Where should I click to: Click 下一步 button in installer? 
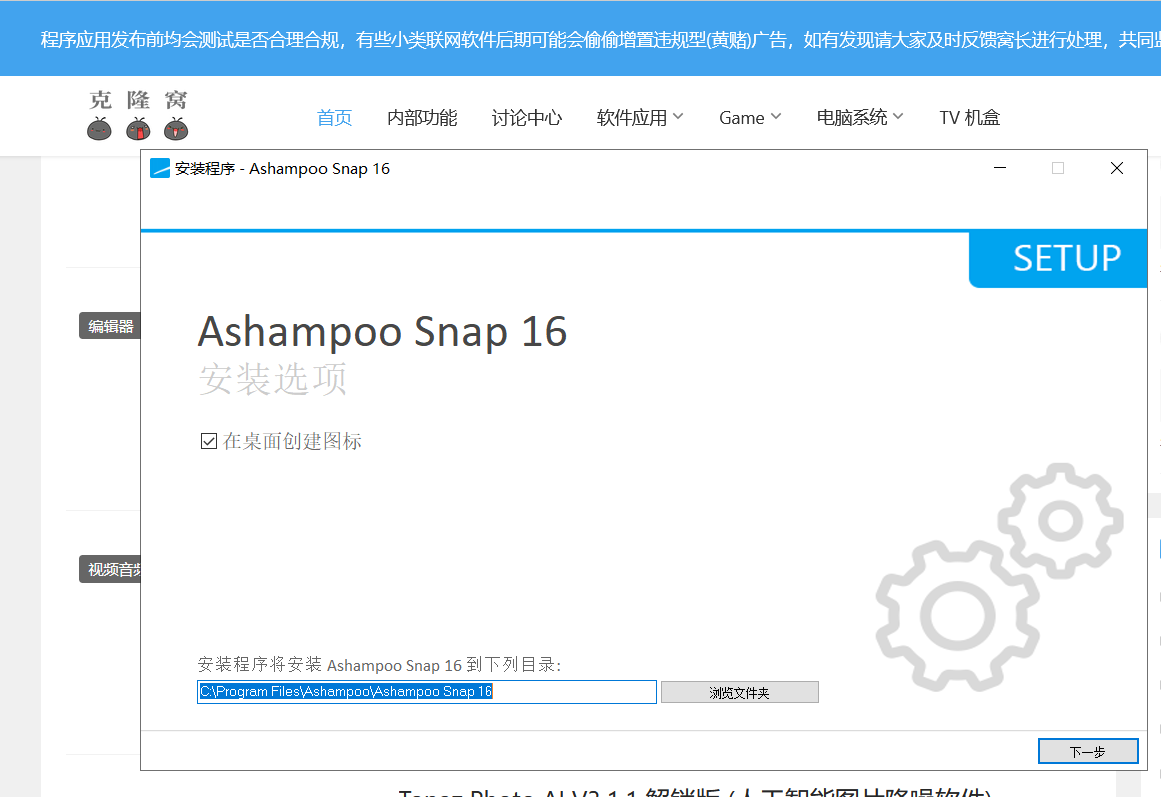(x=1088, y=751)
